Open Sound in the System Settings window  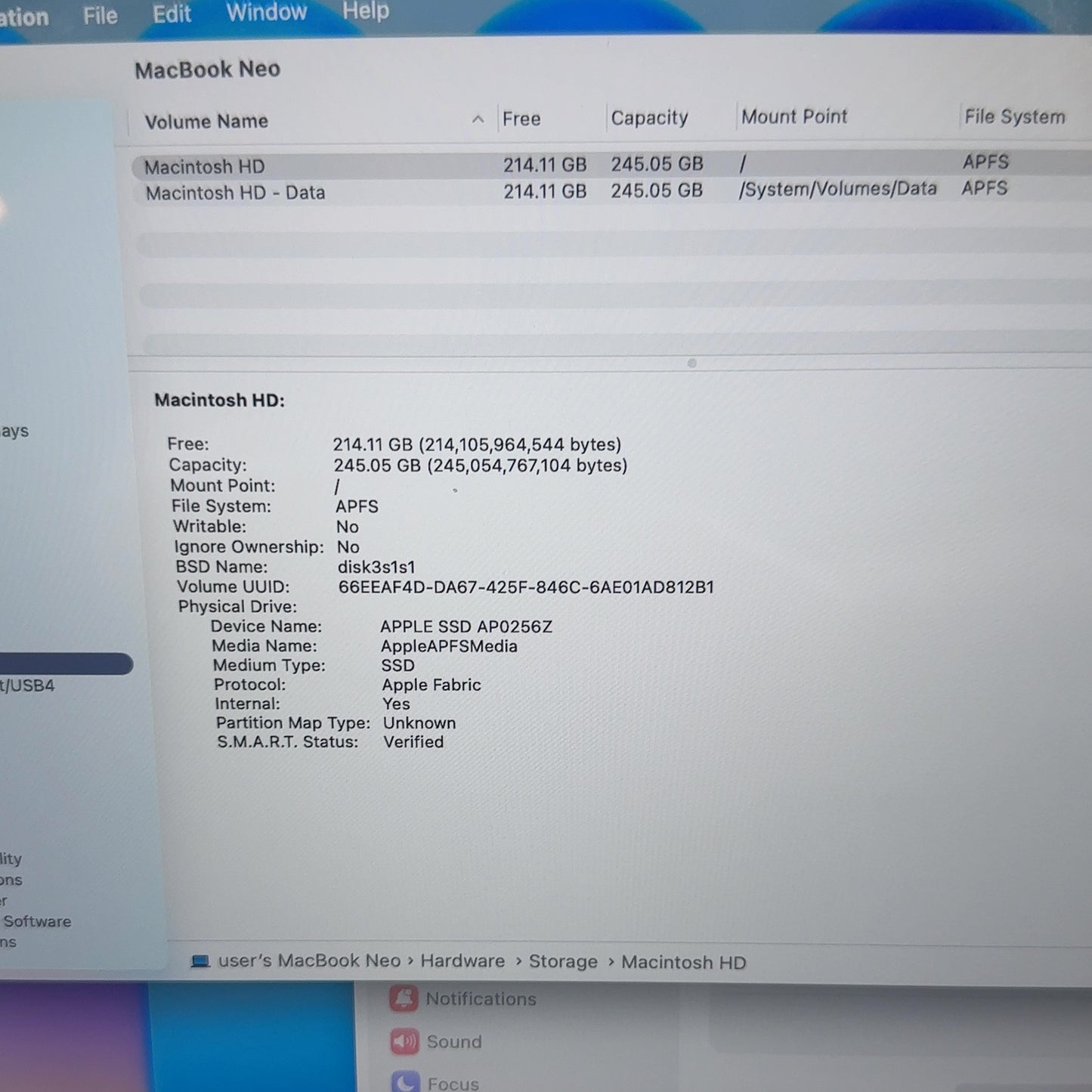436,1041
